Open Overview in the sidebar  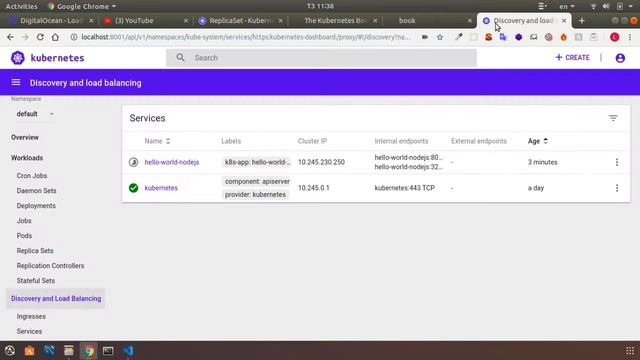[x=24, y=138]
